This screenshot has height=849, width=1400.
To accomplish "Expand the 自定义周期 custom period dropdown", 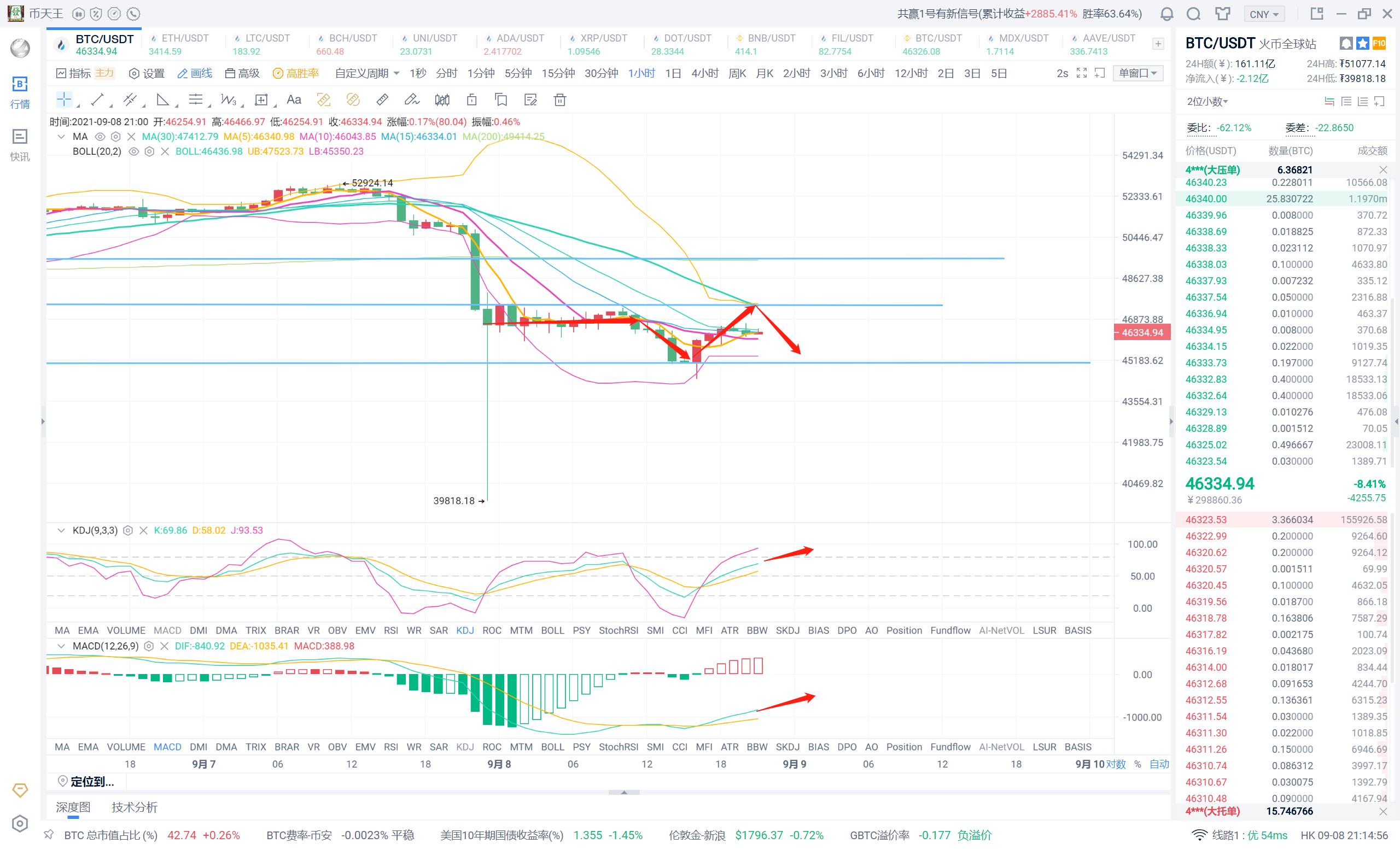I will tap(367, 73).
